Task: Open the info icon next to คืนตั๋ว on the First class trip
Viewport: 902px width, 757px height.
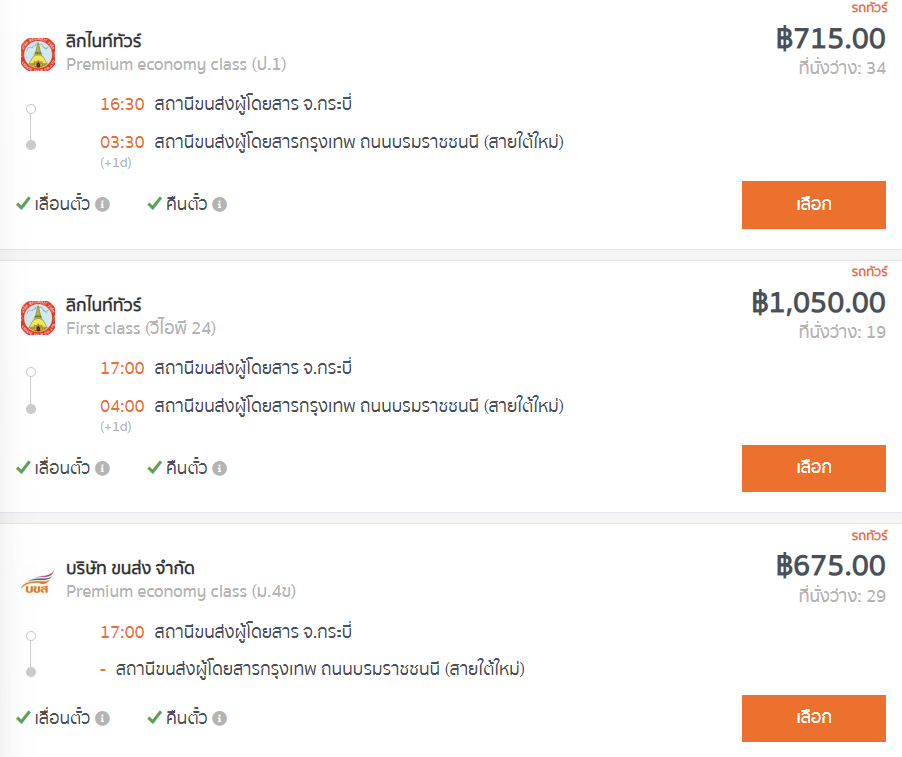Action: 220,468
